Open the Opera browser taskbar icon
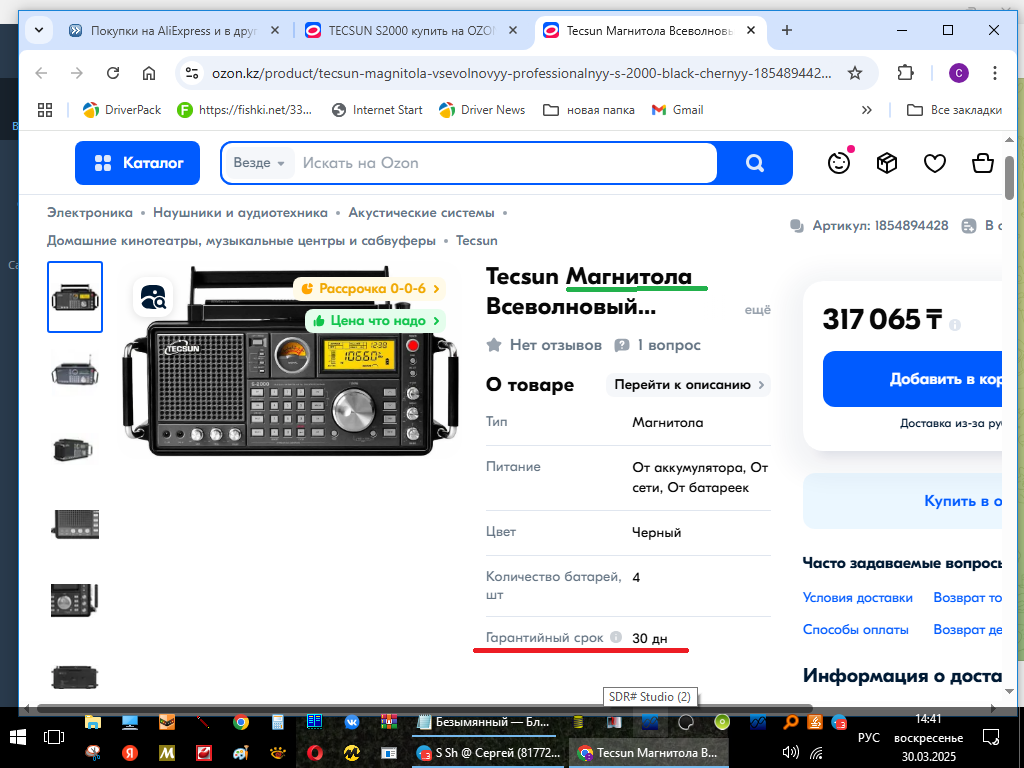 315,753
